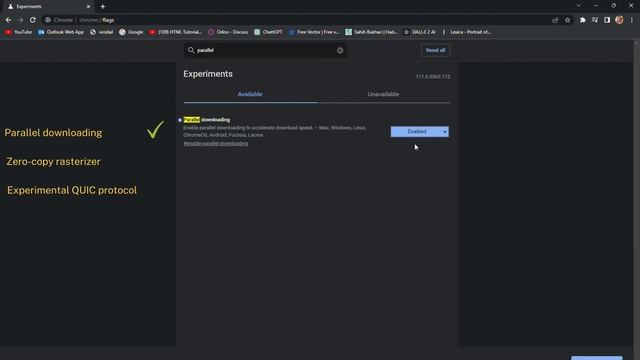Open the DALL-E 2 AI bookmark
The image size is (640, 360).
[x=420, y=32]
